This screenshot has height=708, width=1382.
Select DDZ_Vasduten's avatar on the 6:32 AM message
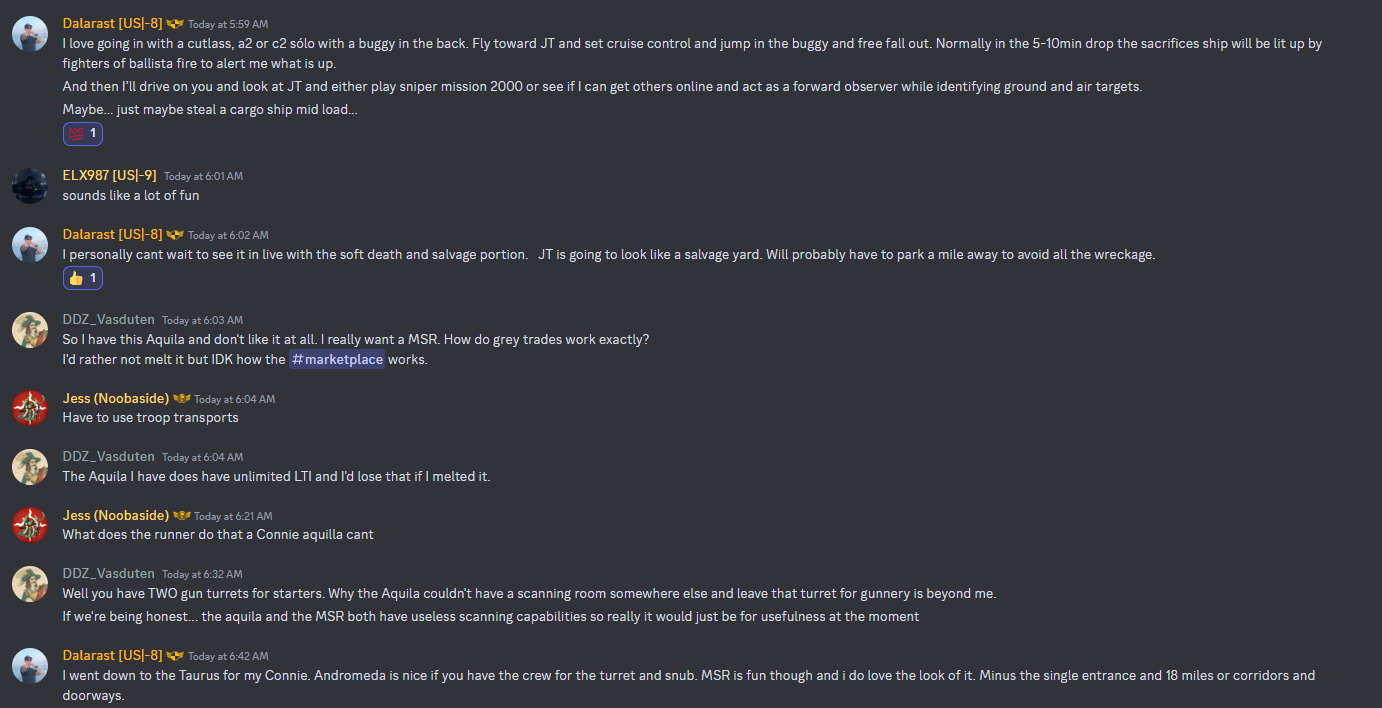click(x=30, y=583)
